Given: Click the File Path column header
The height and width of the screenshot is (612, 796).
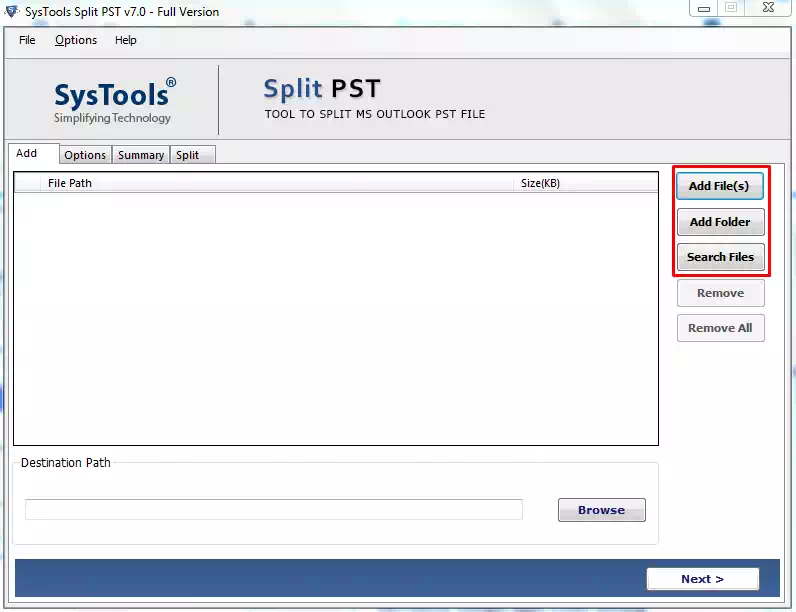Looking at the screenshot, I should click(277, 183).
